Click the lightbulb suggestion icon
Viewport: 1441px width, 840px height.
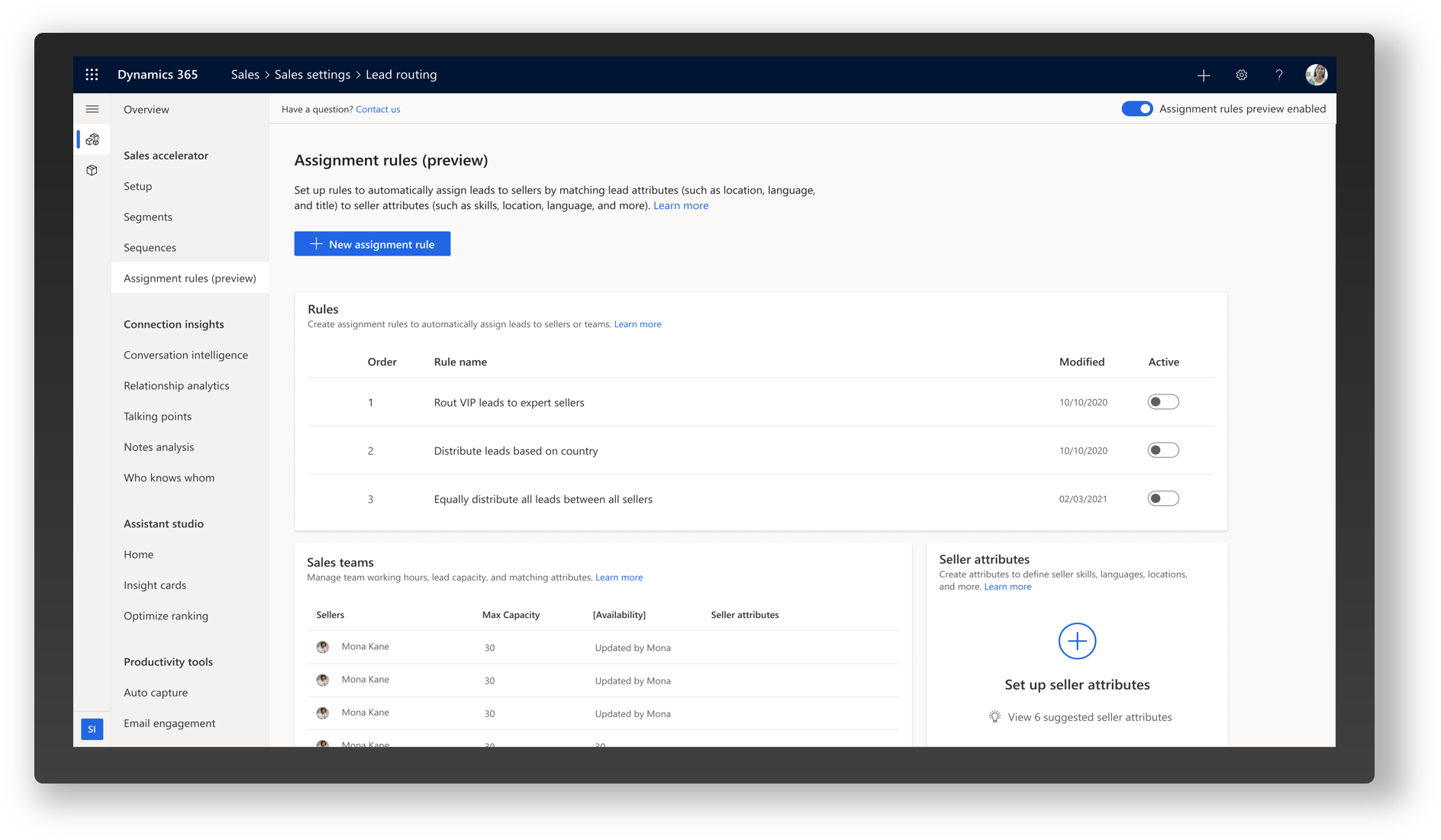tap(995, 716)
